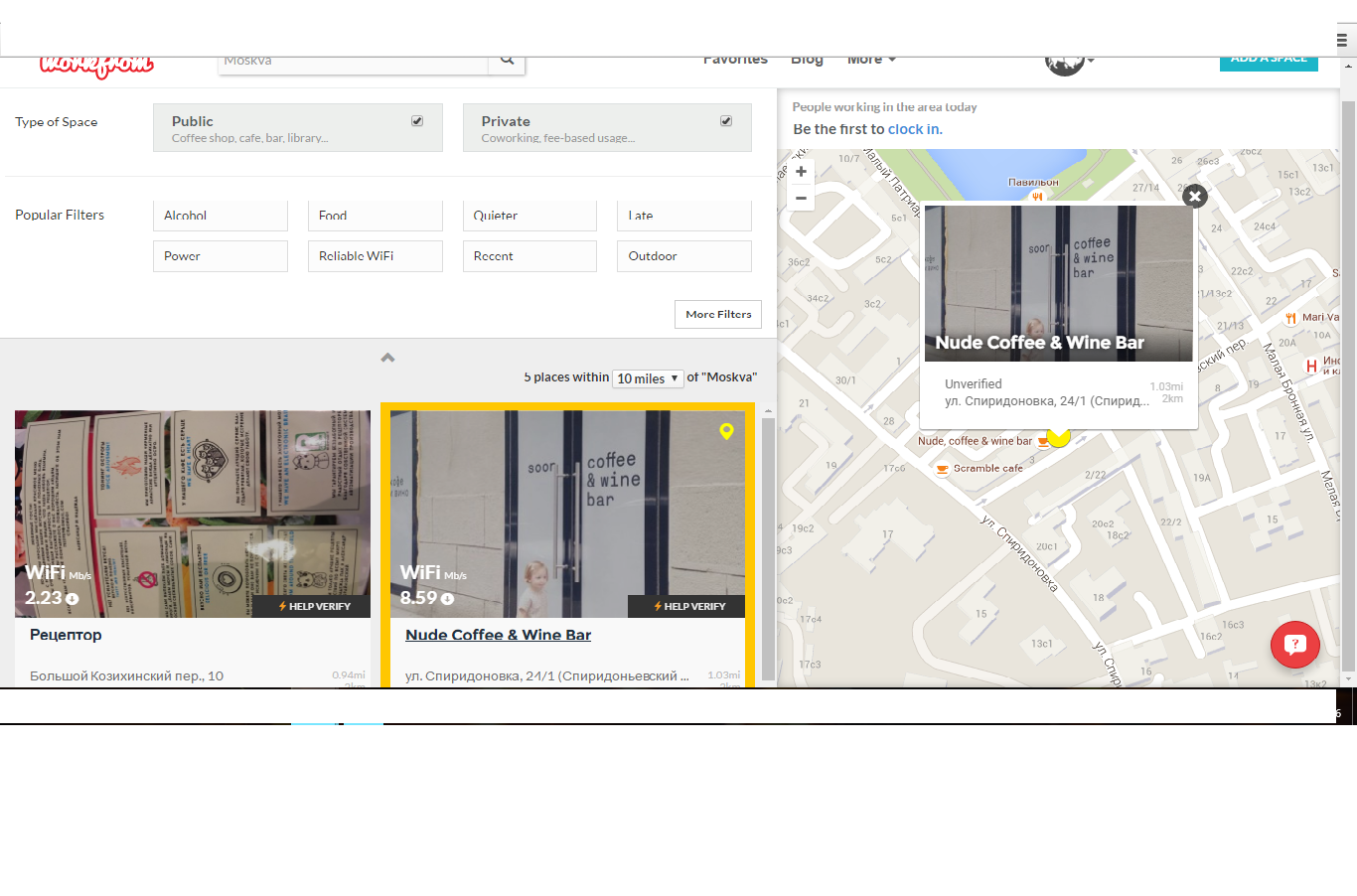Click the Большой Козихинский пер., 10 address

(126, 676)
